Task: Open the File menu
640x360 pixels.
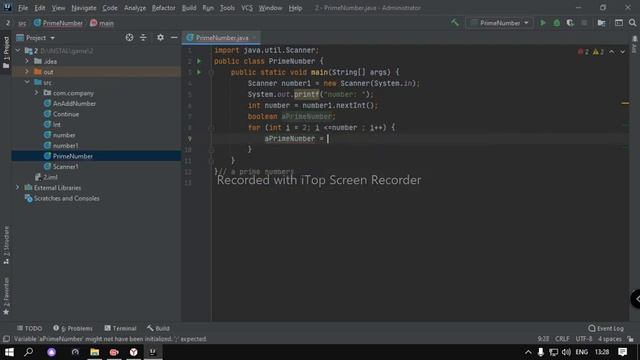Action: coord(23,8)
